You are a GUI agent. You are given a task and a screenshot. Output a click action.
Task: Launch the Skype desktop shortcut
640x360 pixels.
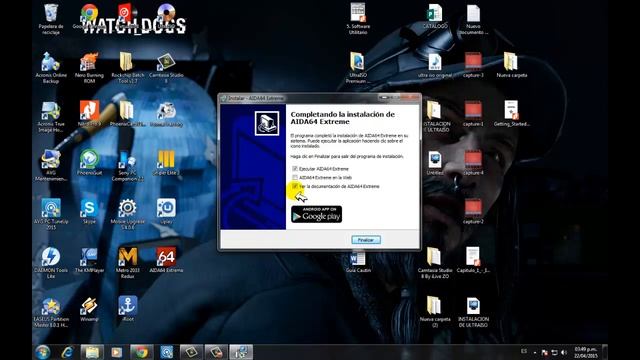(x=89, y=211)
